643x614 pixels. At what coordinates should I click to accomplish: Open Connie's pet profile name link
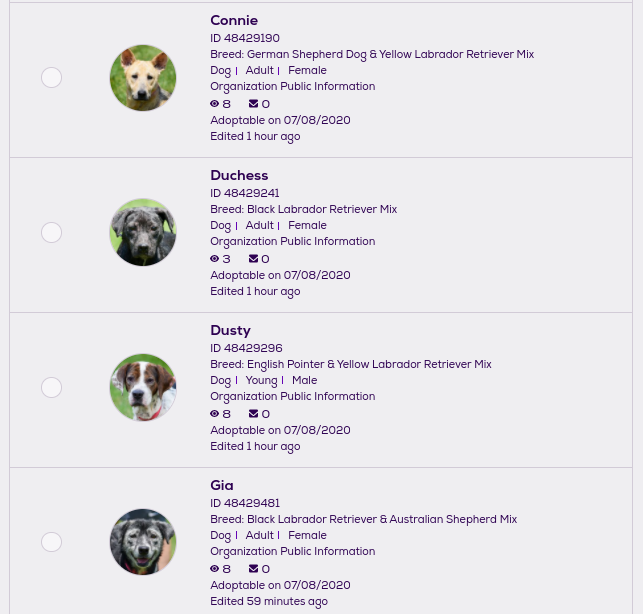pyautogui.click(x=234, y=21)
